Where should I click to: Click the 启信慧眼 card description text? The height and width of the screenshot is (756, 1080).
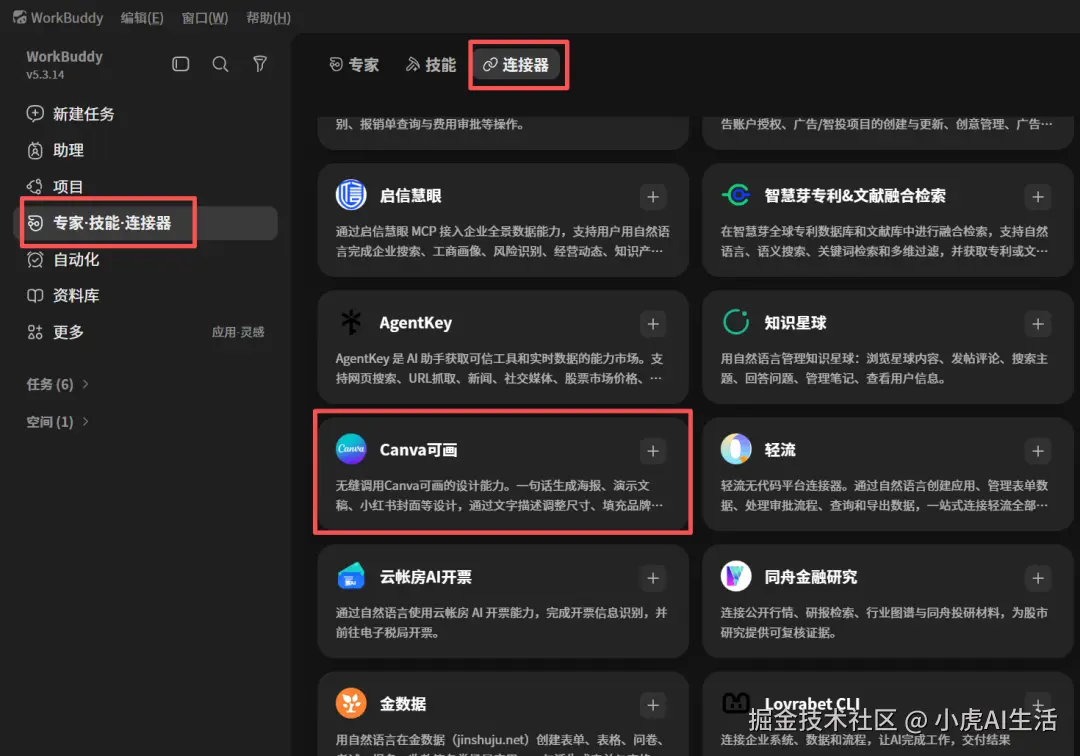pos(502,241)
